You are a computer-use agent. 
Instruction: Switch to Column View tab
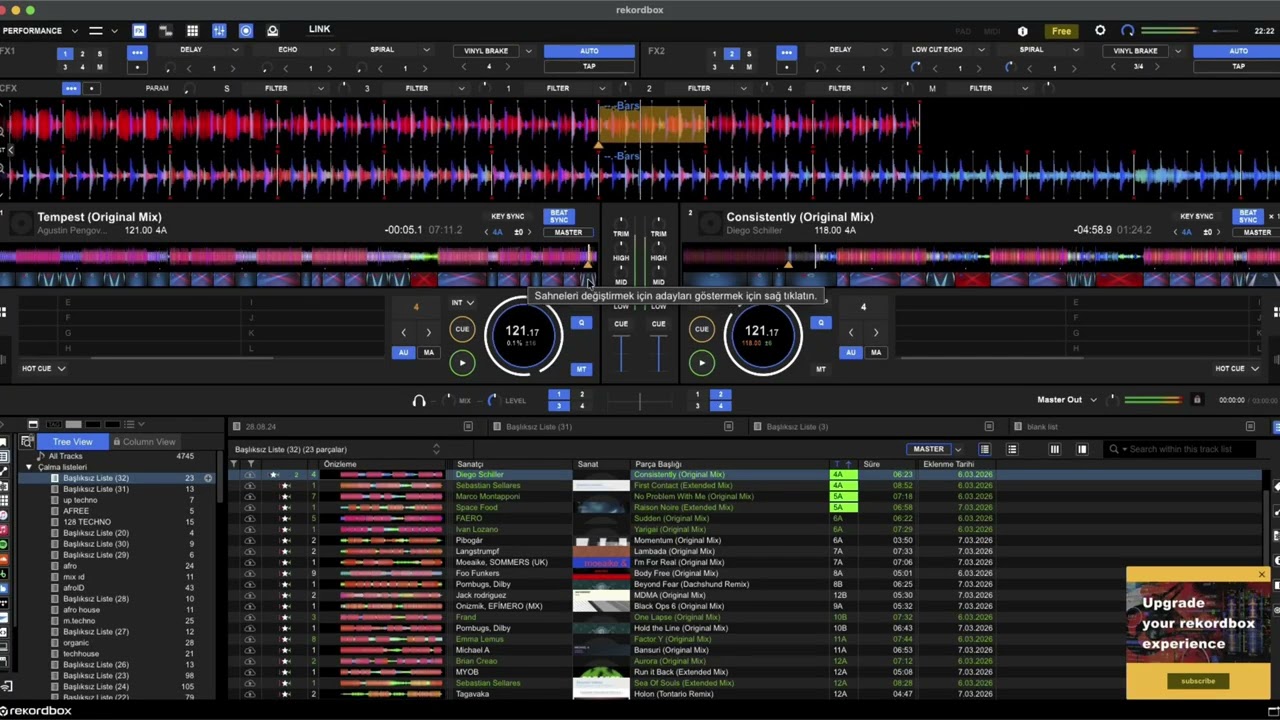pyautogui.click(x=143, y=442)
